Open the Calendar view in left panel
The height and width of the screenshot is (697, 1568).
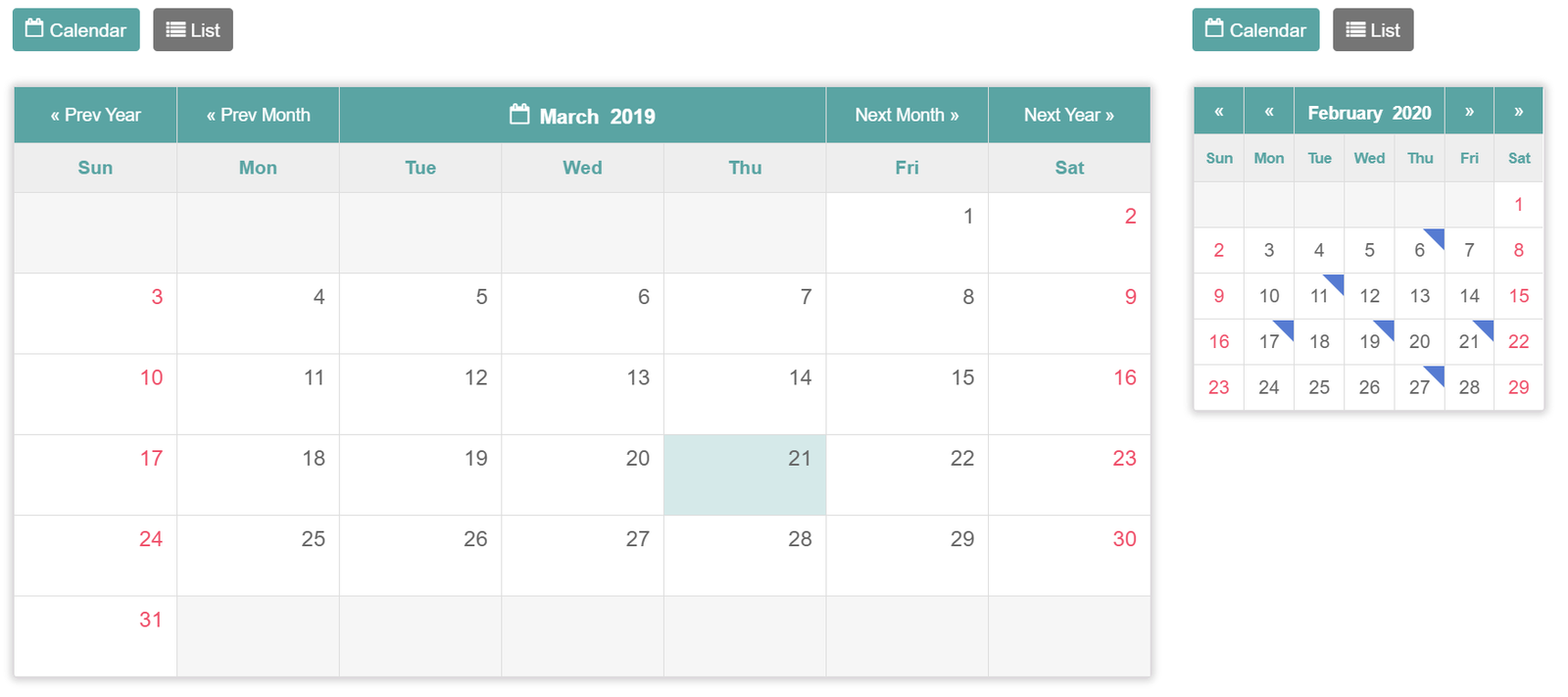tap(76, 29)
